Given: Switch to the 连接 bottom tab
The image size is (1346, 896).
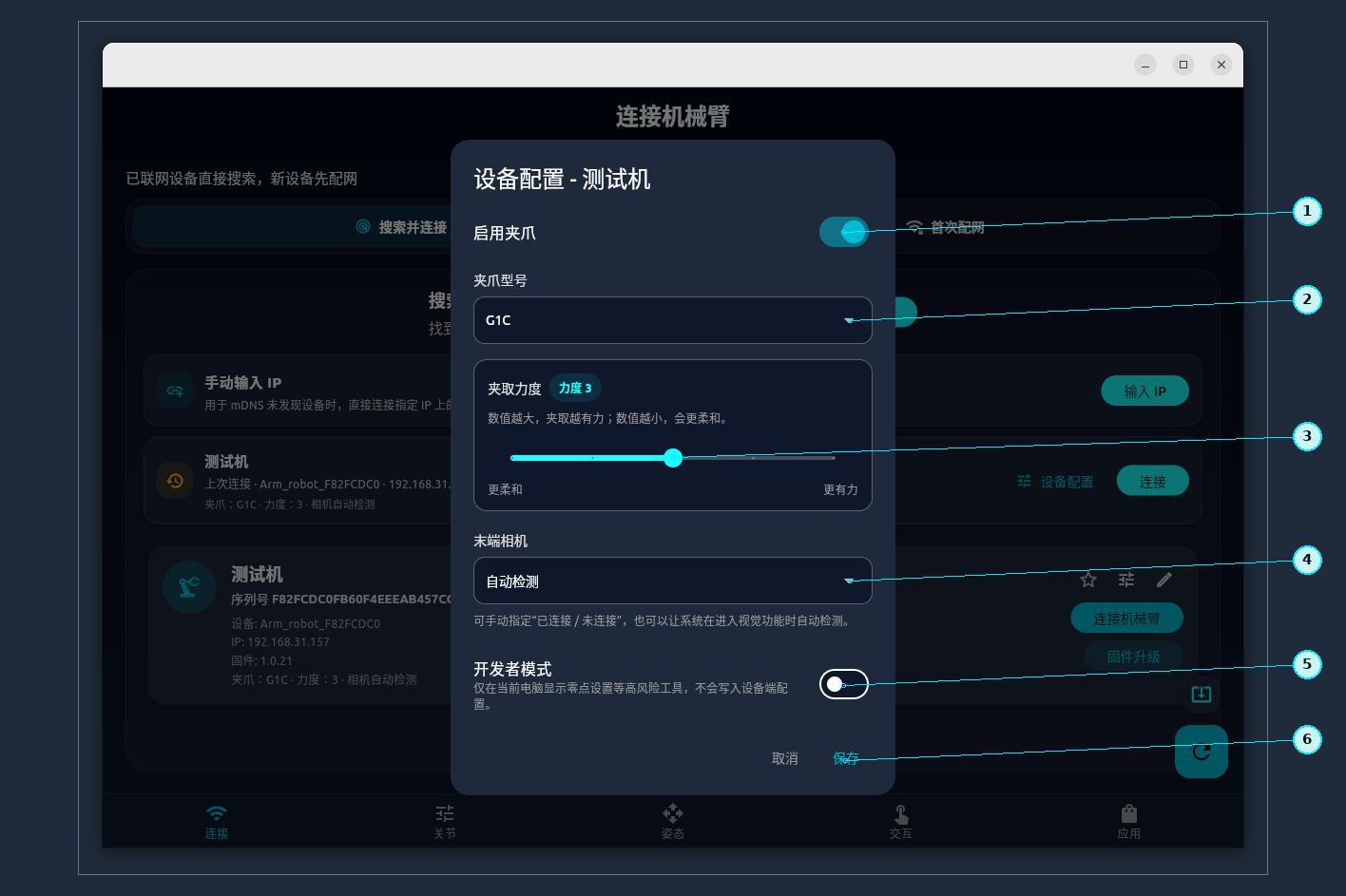Looking at the screenshot, I should tap(217, 822).
